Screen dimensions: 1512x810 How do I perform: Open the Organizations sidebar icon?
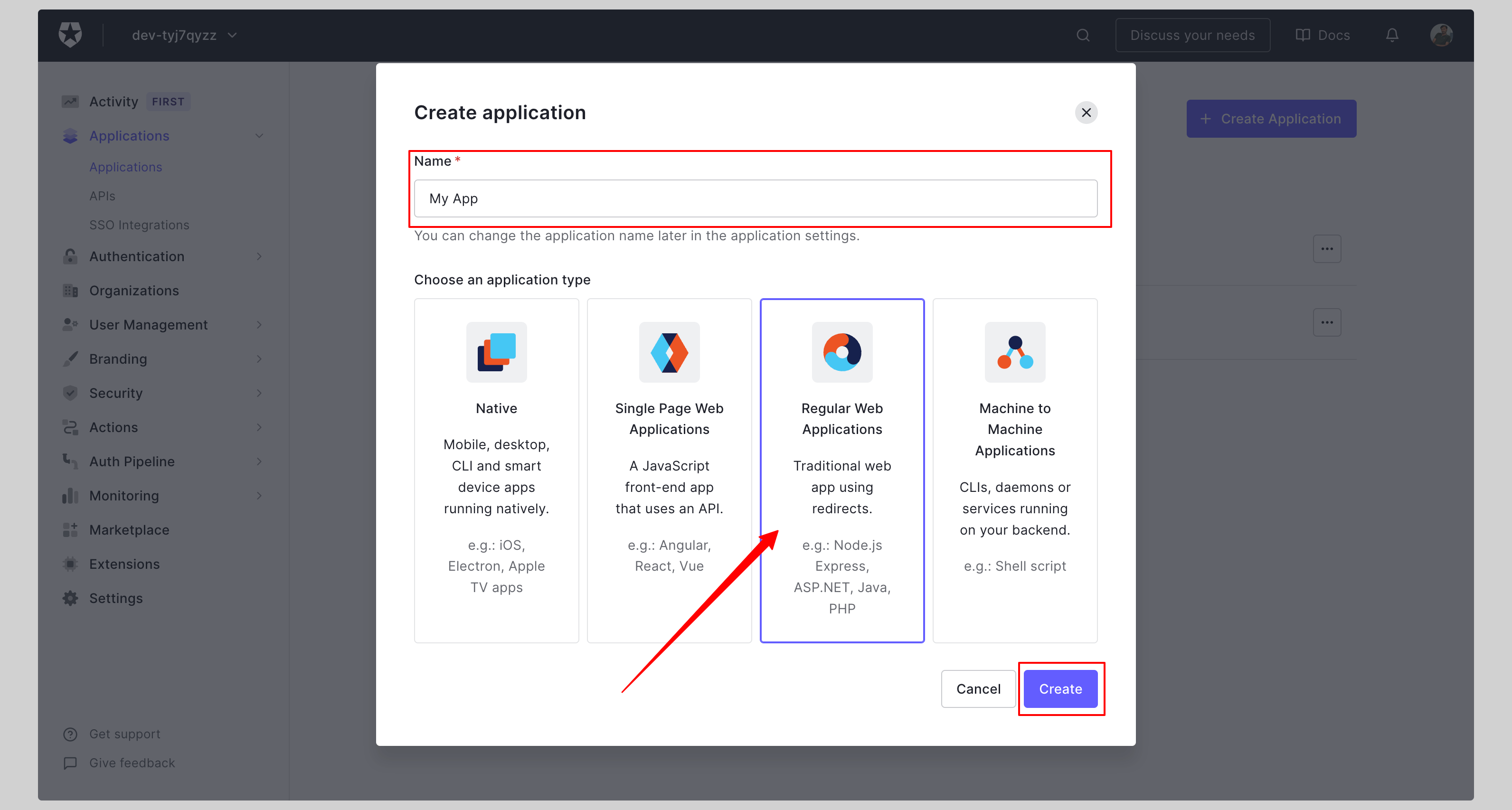pos(70,291)
